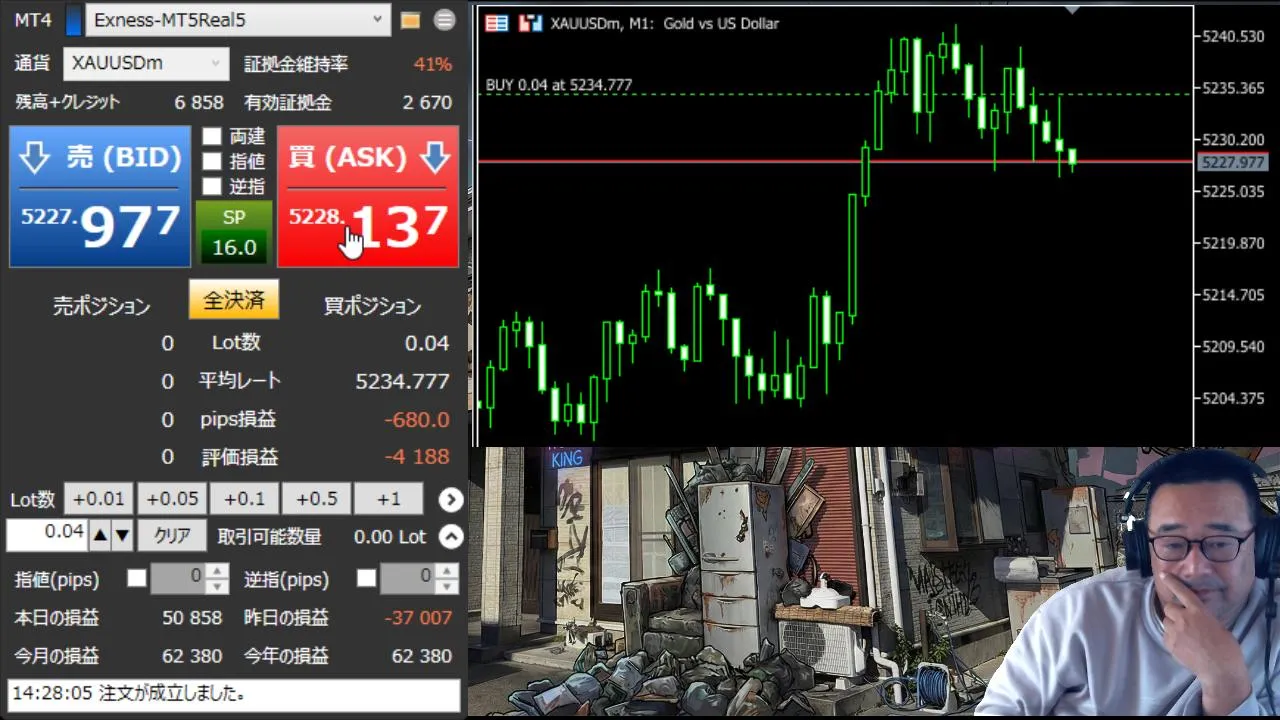
Task: Decrement the 指値(pips) stepper value
Action: point(217,586)
